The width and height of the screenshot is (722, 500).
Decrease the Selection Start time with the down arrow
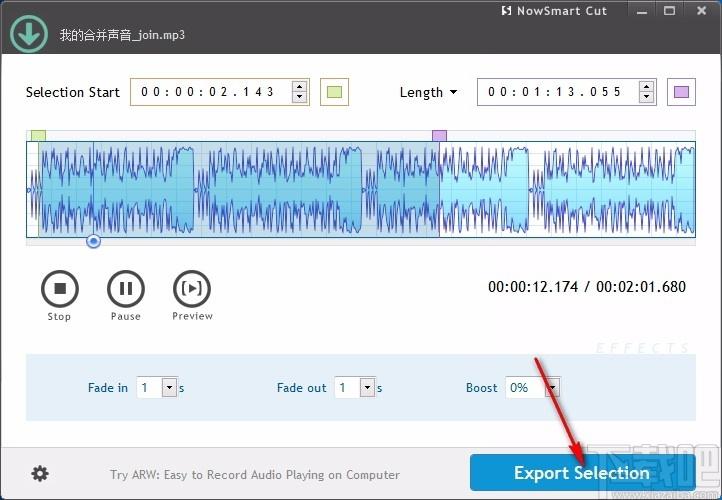click(299, 97)
